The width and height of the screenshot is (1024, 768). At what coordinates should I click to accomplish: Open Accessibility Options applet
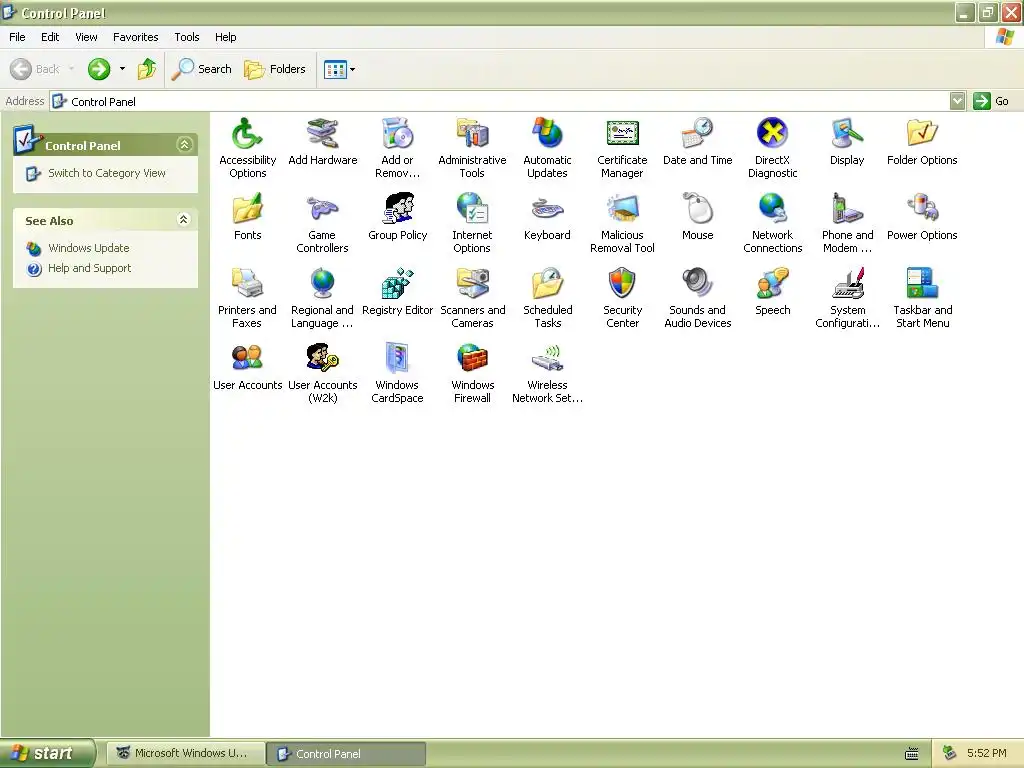pyautogui.click(x=248, y=148)
